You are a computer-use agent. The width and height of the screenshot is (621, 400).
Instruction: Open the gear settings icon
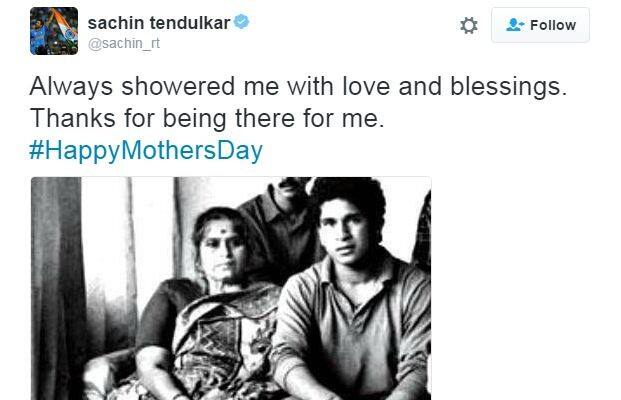(x=469, y=25)
